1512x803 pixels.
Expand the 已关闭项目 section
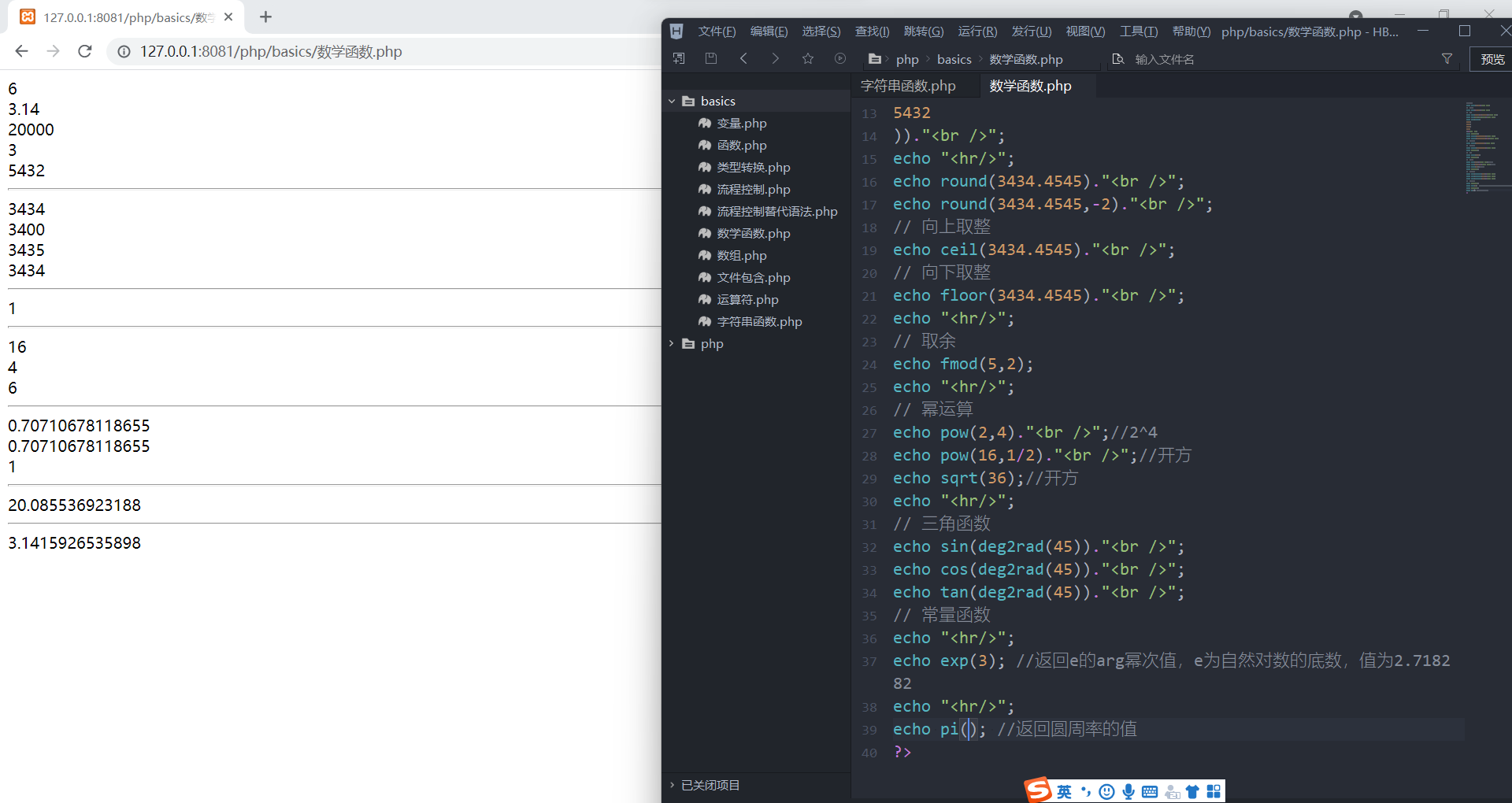point(672,785)
